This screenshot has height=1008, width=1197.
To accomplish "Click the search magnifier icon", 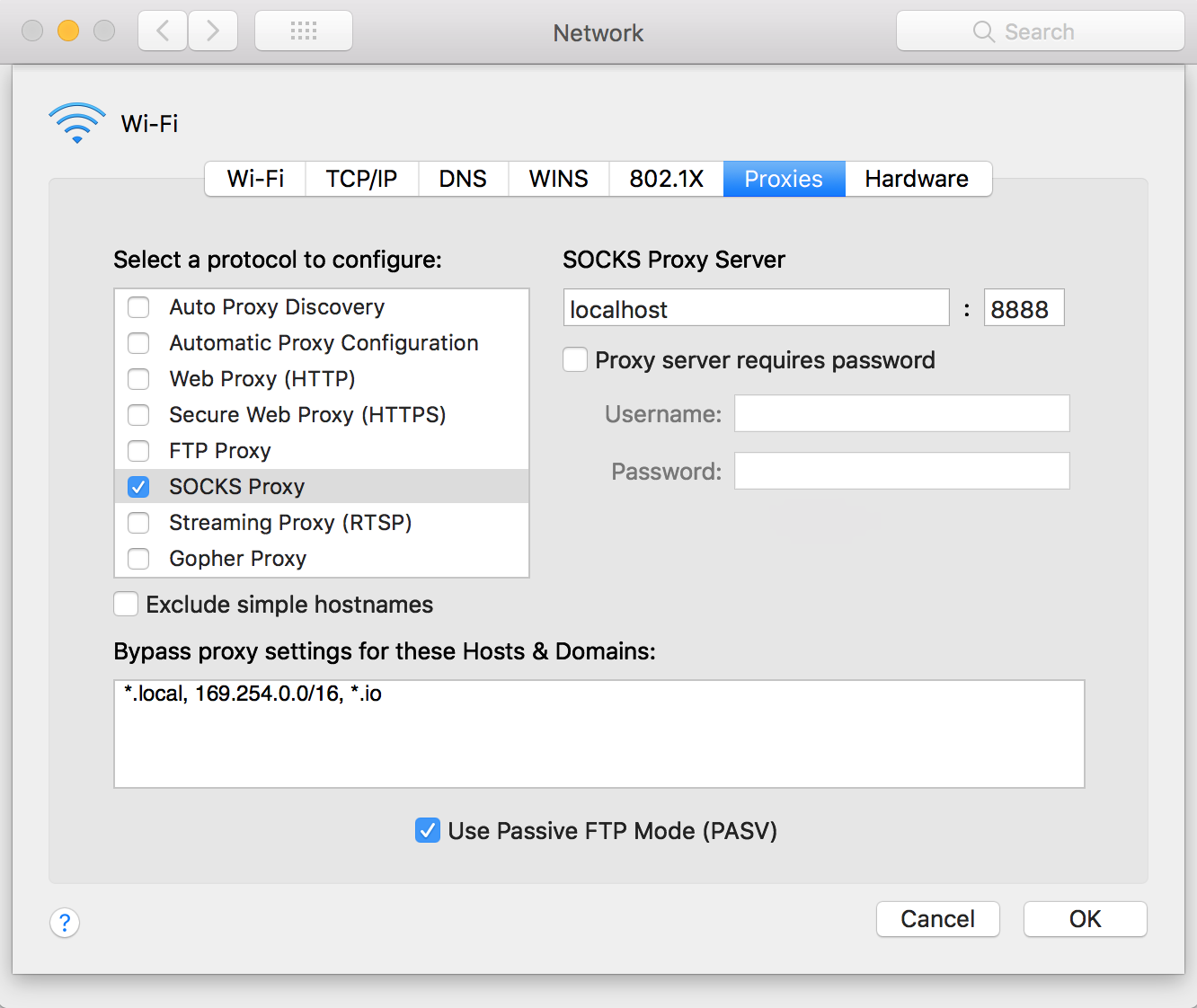I will click(x=982, y=31).
